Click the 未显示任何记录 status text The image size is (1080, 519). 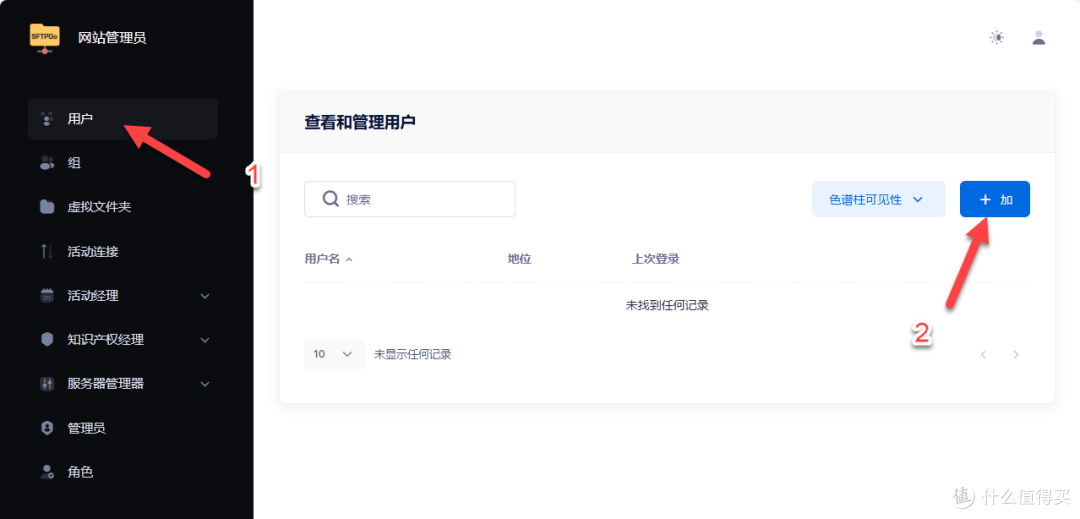point(413,354)
